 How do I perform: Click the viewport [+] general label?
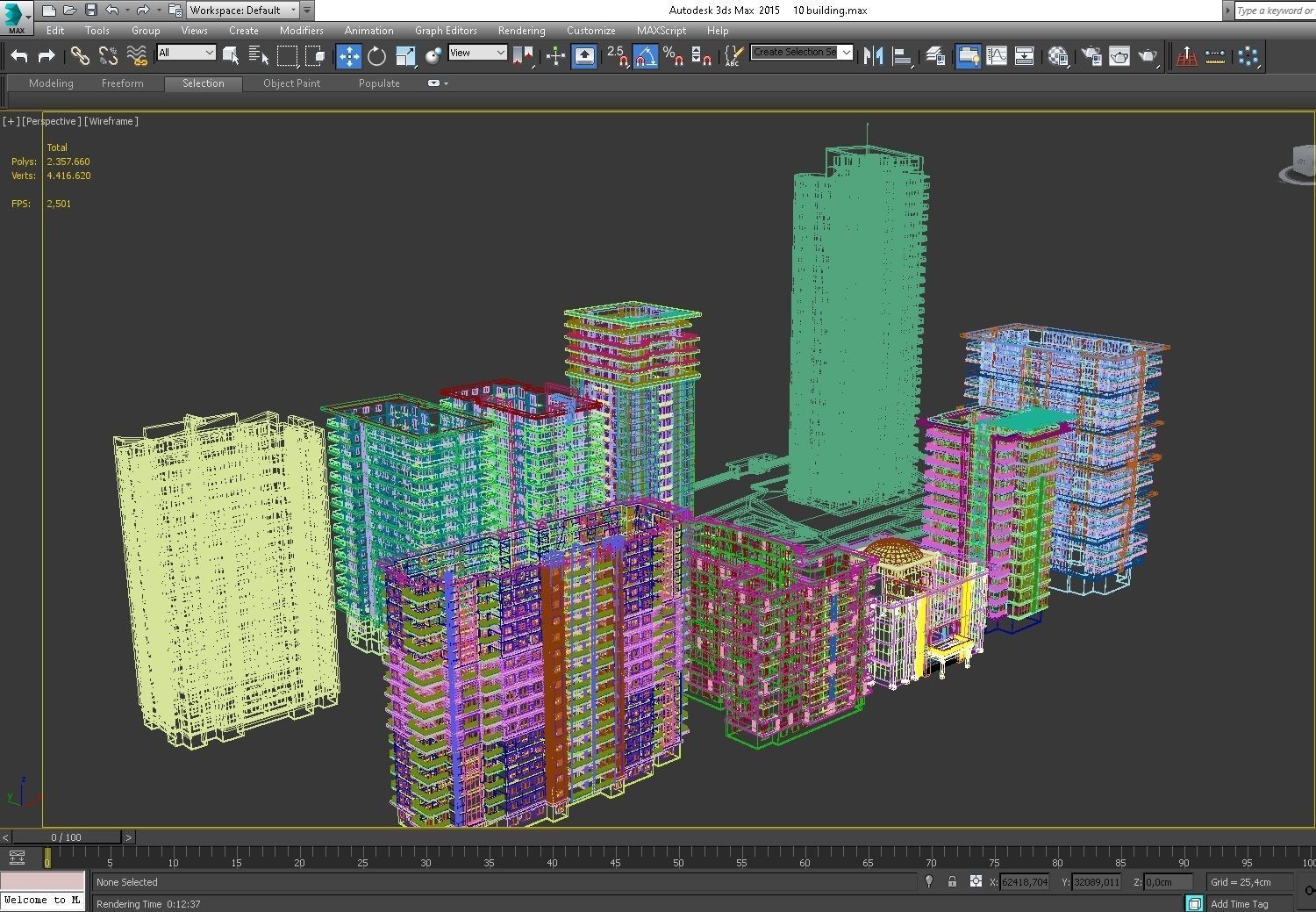pos(11,121)
